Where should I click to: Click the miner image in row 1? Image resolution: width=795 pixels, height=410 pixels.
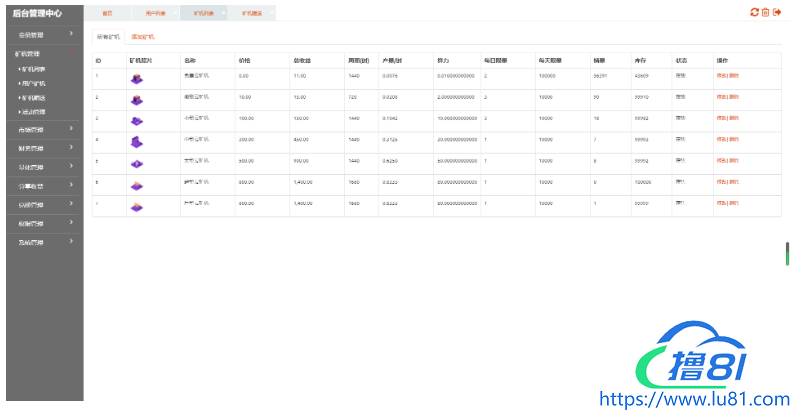(137, 77)
